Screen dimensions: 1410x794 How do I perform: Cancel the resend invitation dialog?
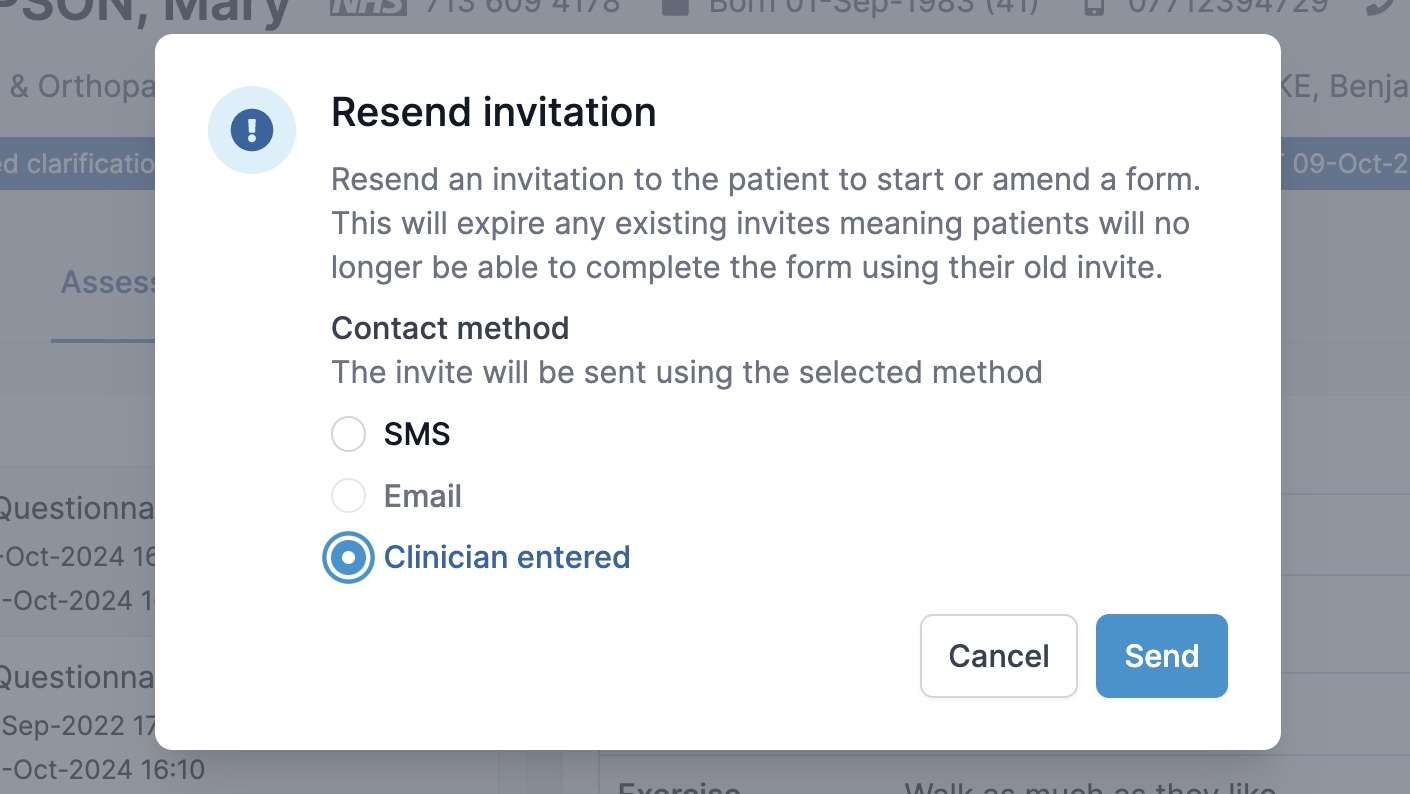click(x=999, y=656)
